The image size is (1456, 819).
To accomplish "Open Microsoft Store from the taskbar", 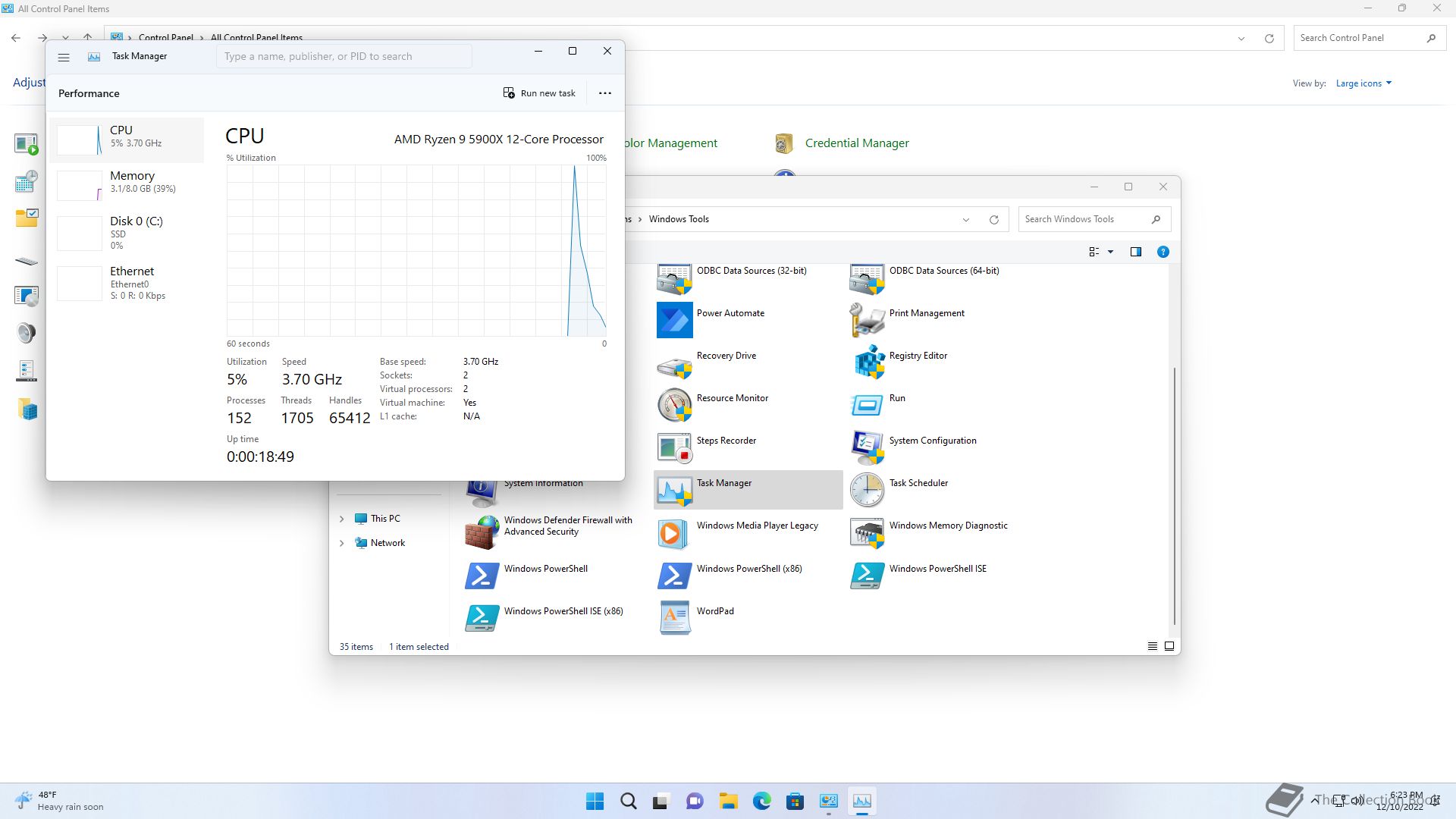I will pos(795,801).
